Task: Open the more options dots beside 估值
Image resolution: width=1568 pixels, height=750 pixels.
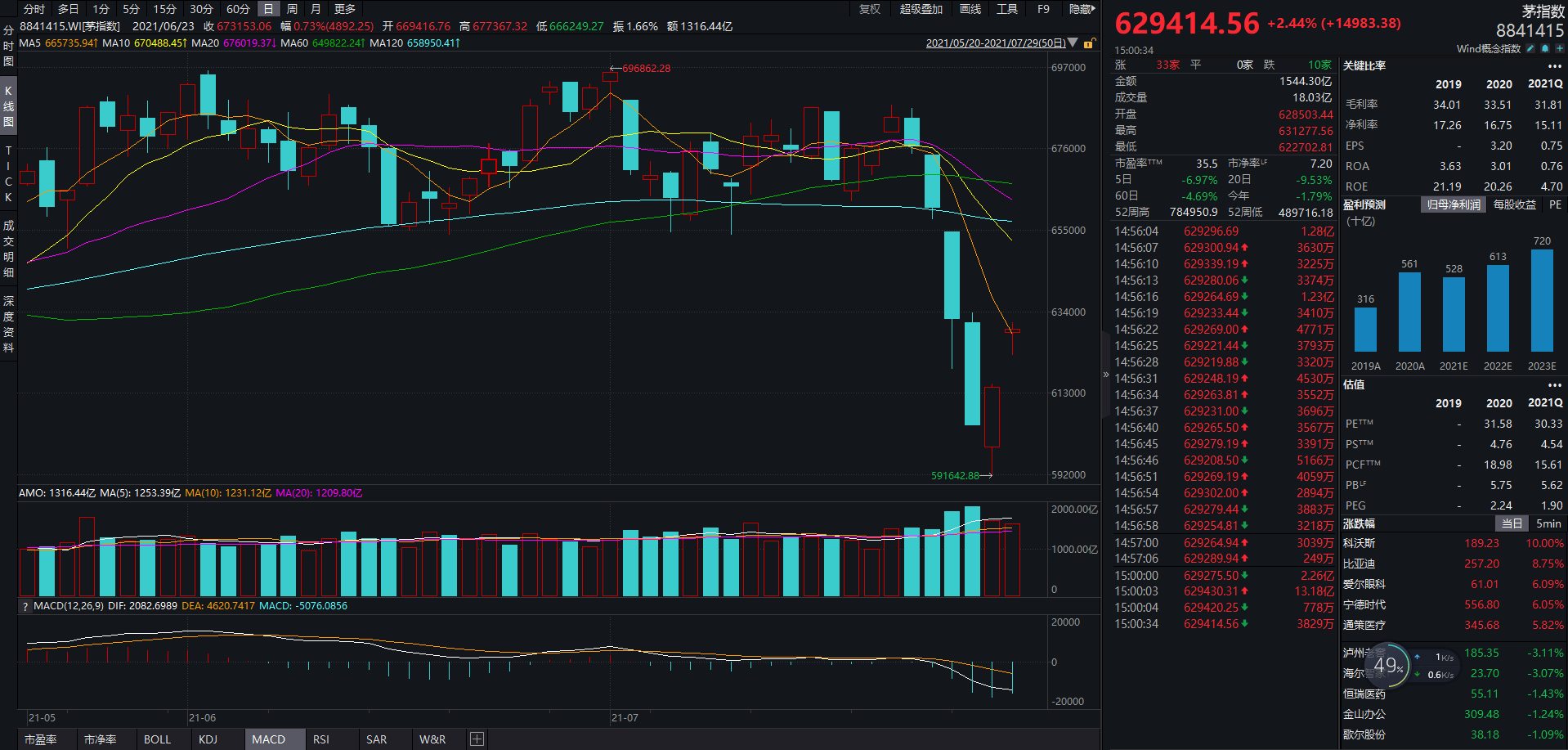Action: 1554,385
